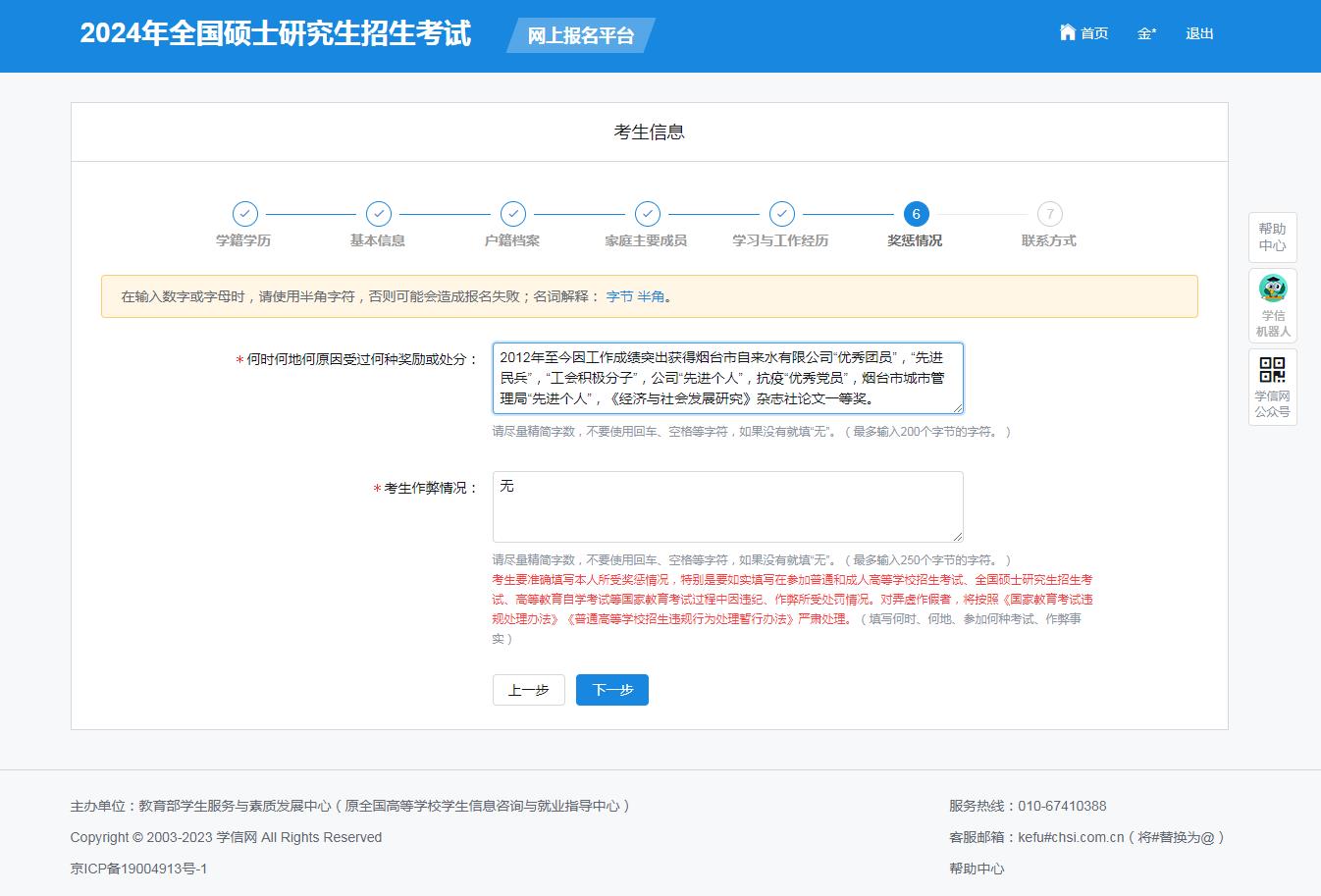
Task: Open the 学信网公众号 QR code icon
Action: click(1273, 369)
